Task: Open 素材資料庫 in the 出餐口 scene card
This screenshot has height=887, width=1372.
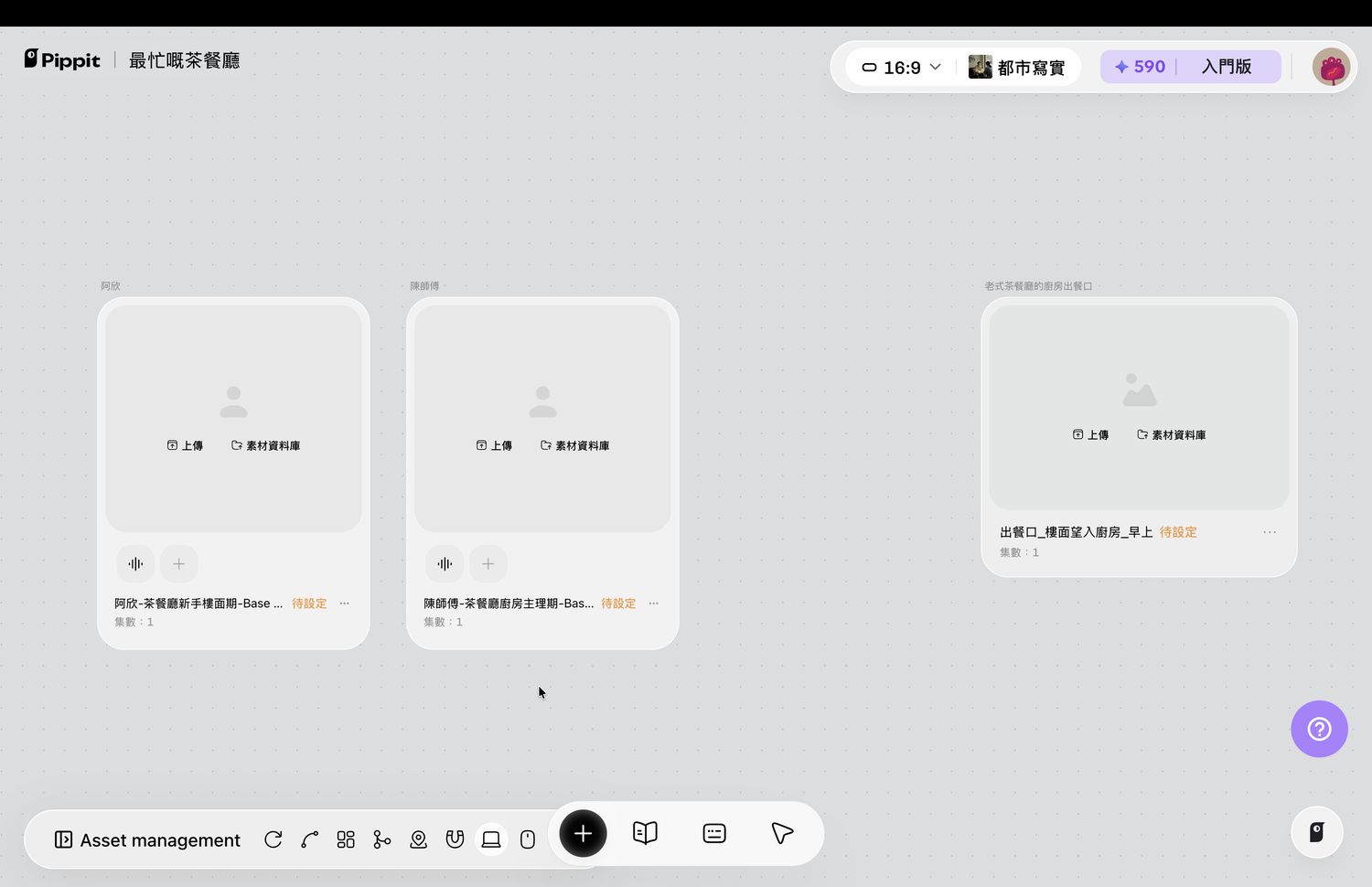Action: pyautogui.click(x=1171, y=434)
